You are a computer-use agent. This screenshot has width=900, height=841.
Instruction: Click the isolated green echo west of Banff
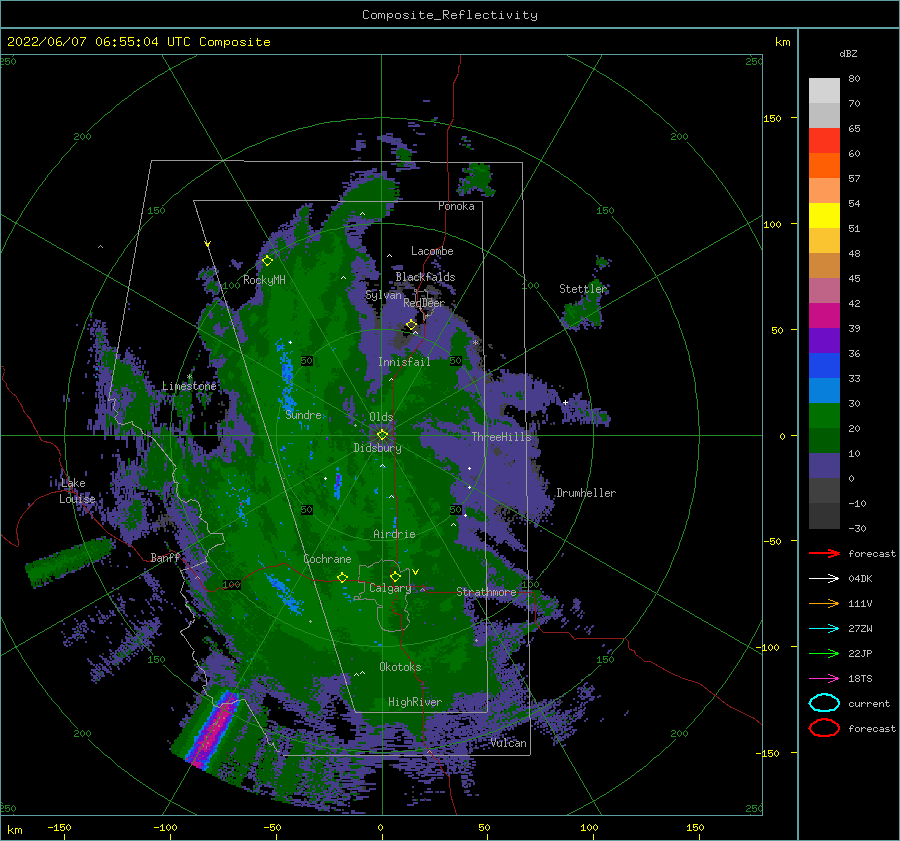pyautogui.click(x=69, y=562)
